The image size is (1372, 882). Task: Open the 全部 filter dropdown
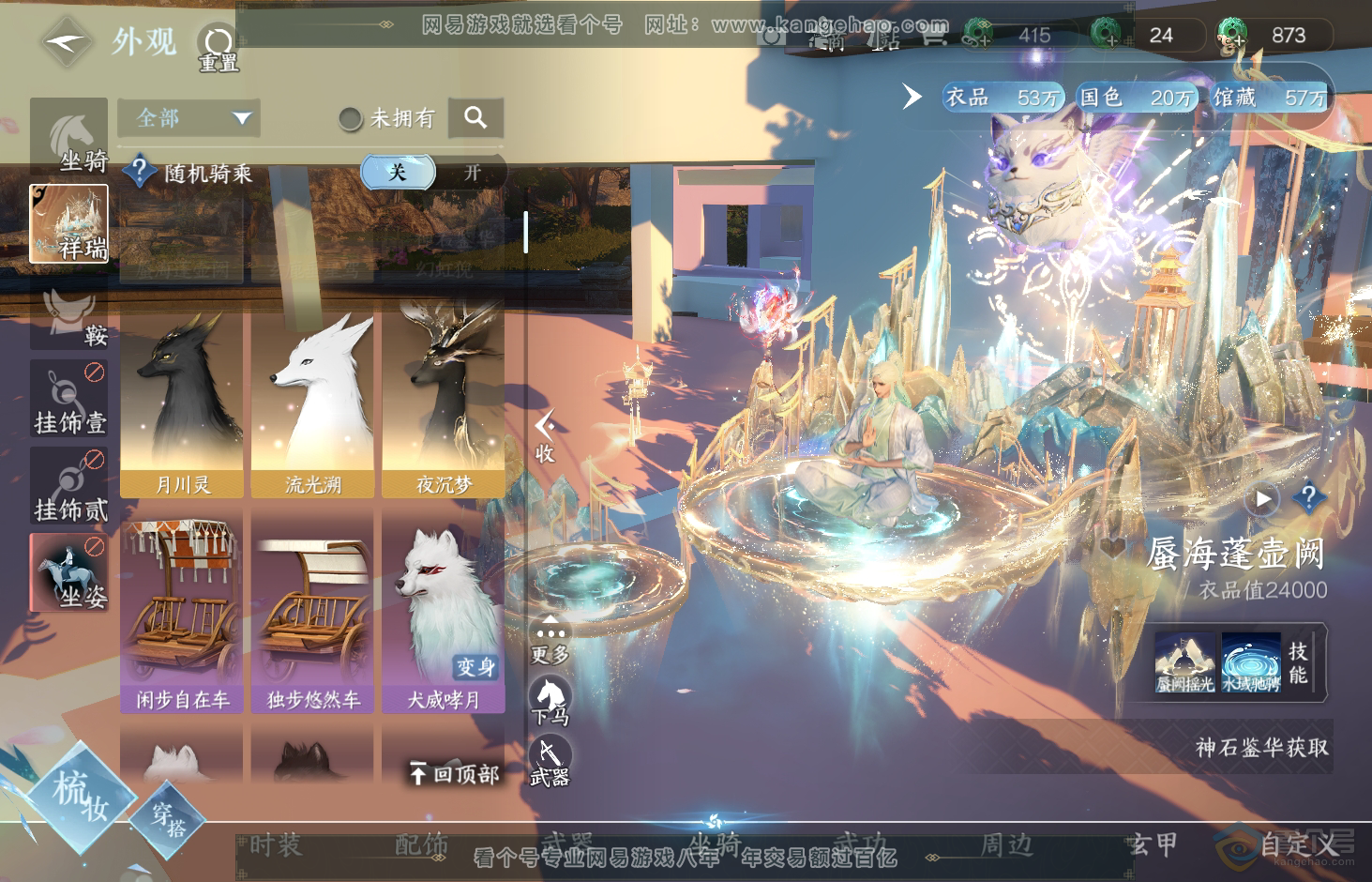(189, 118)
